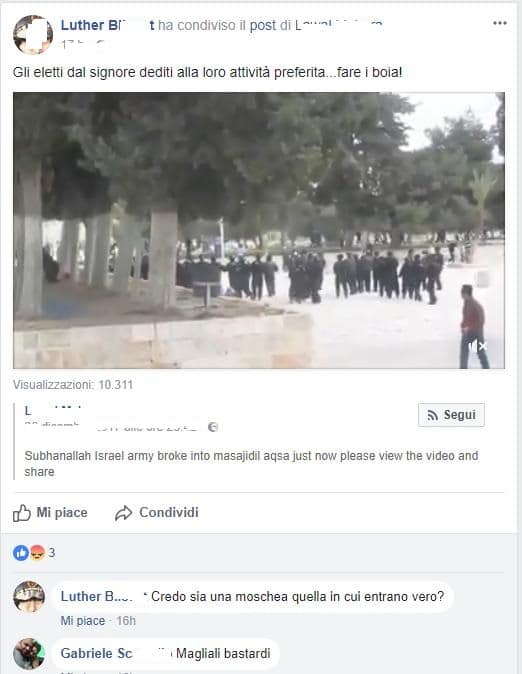
Task: Click the angry reaction emoji icon
Action: [x=37, y=553]
